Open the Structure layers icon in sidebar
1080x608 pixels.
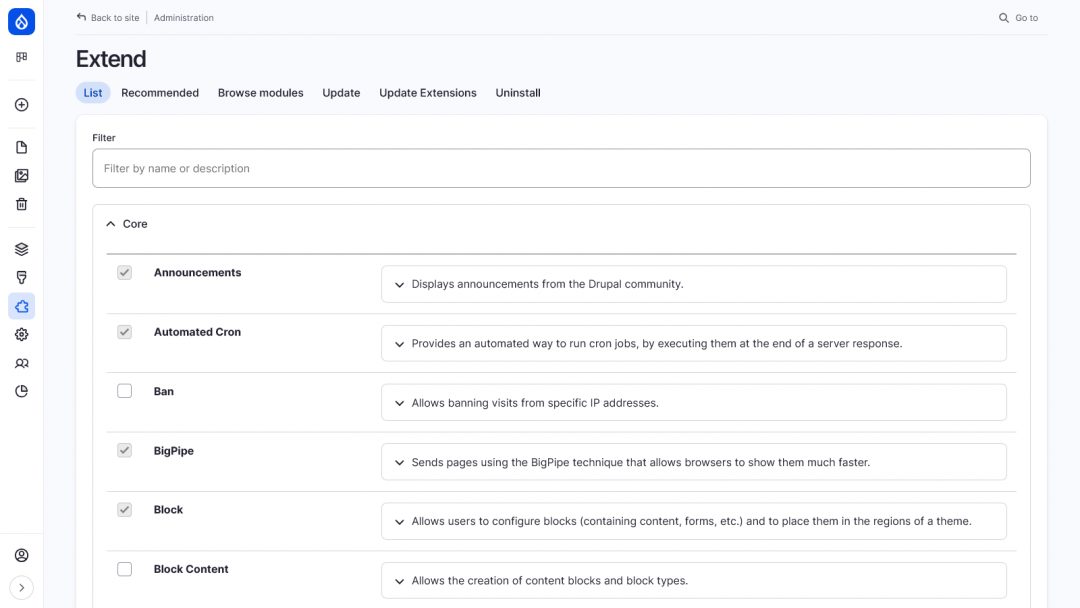[21, 249]
